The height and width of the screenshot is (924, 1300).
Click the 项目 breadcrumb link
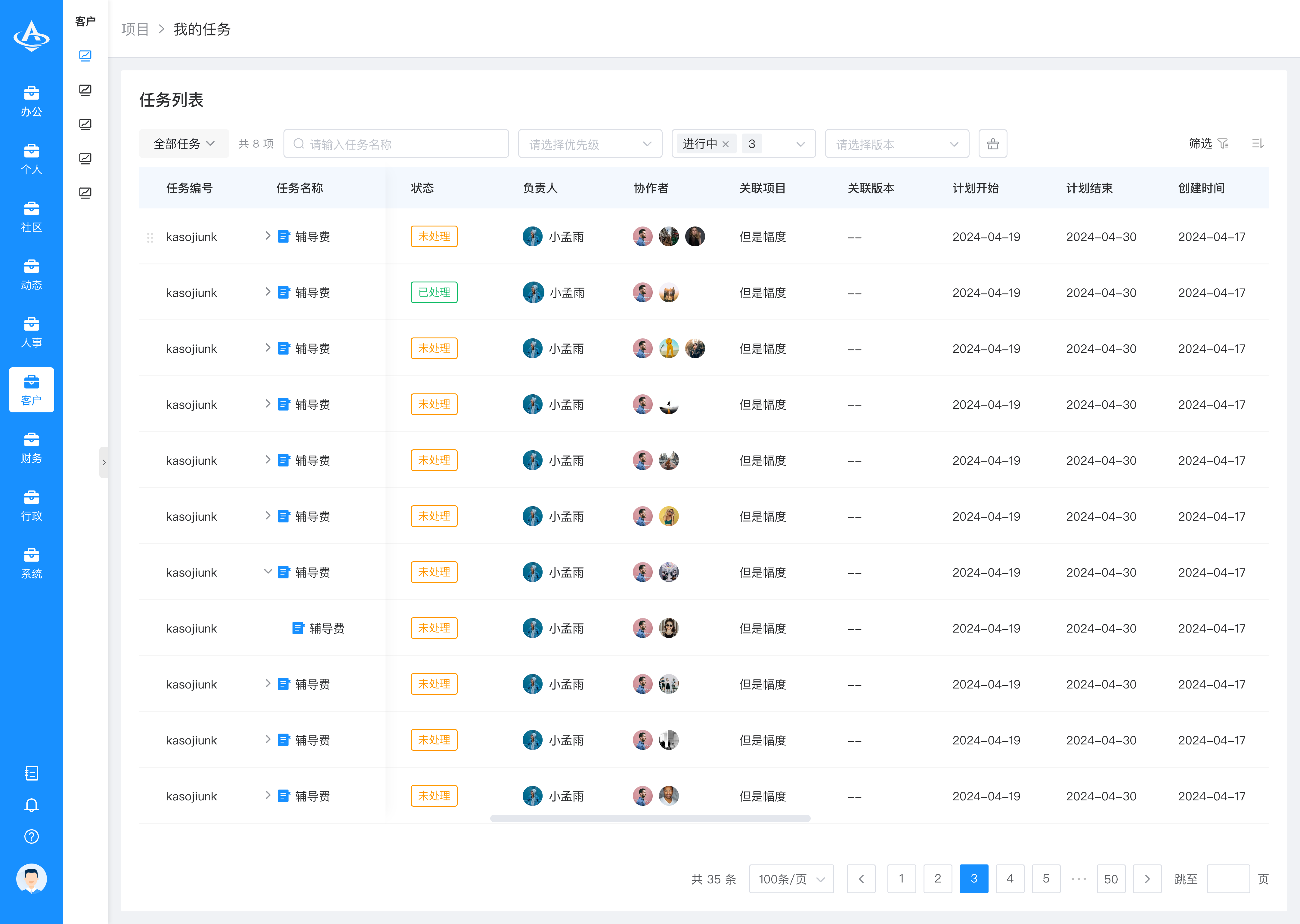tap(135, 29)
